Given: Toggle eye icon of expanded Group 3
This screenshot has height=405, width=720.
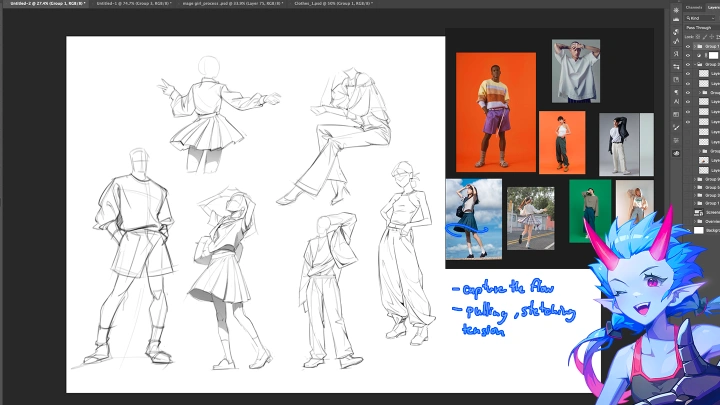Looking at the screenshot, I should click(688, 64).
